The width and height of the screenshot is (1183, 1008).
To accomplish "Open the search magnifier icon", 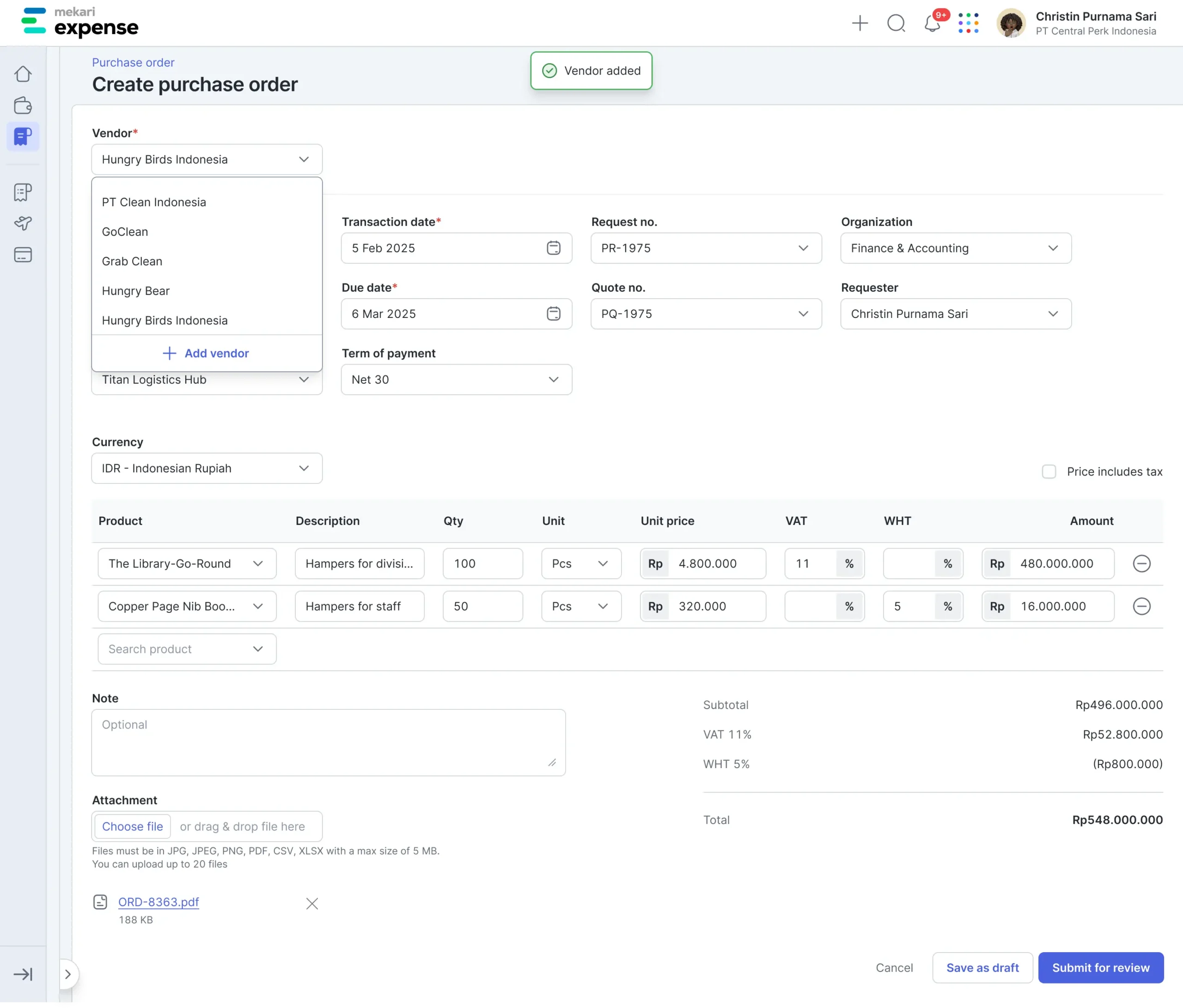I will pyautogui.click(x=896, y=24).
